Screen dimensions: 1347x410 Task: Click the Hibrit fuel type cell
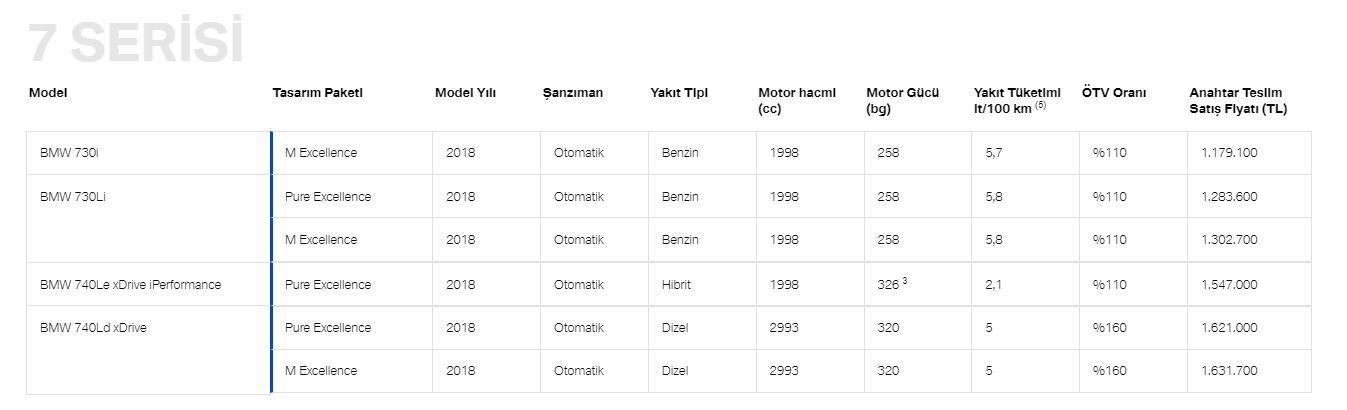[x=676, y=285]
